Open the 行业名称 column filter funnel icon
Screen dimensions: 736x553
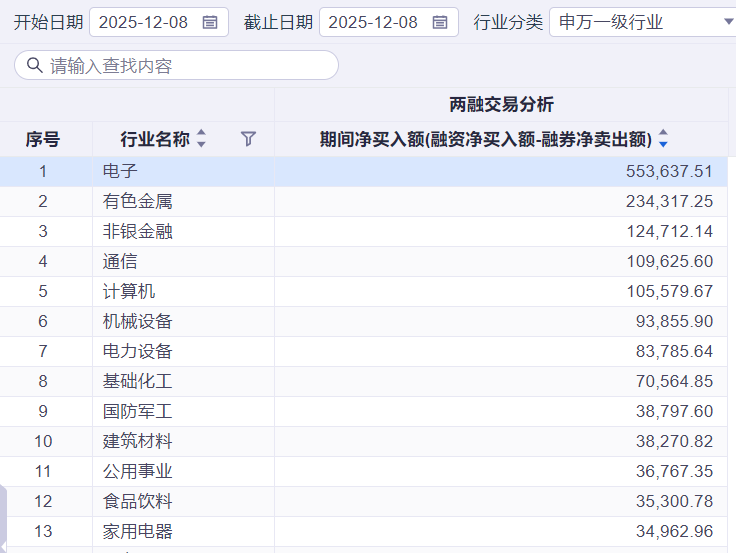[248, 139]
